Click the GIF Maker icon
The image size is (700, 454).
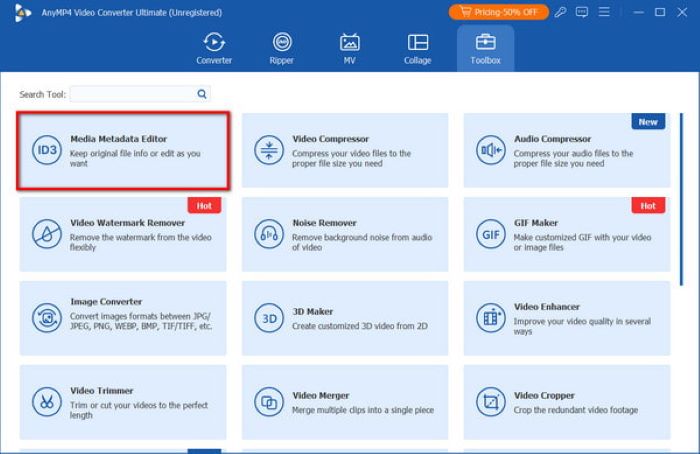pyautogui.click(x=491, y=234)
